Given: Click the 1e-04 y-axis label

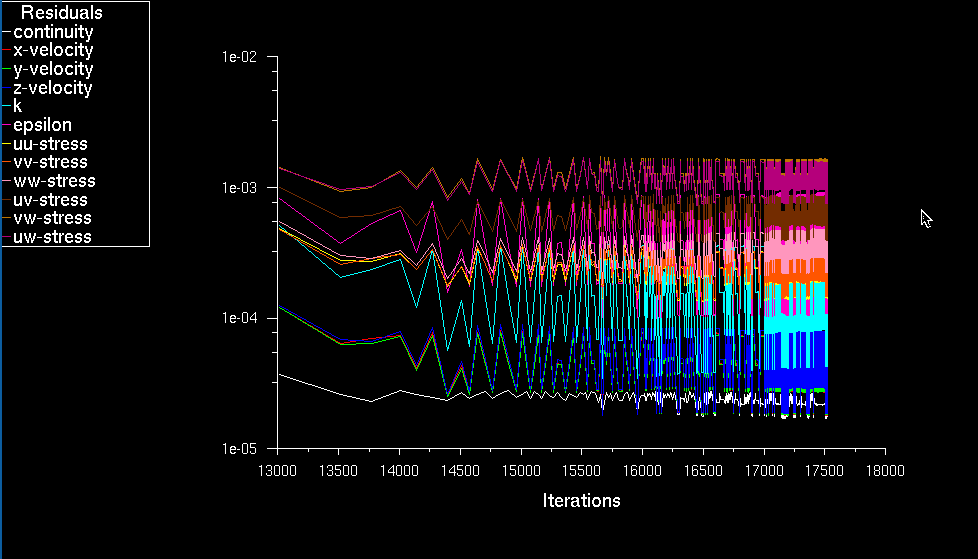Looking at the screenshot, I should pos(239,318).
